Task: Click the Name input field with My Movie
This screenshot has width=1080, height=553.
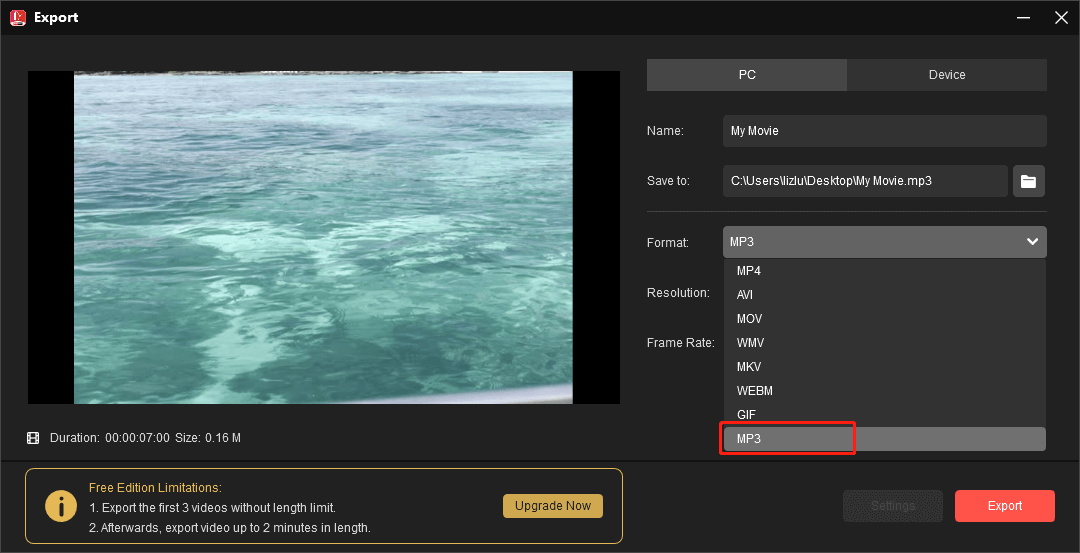Action: [884, 131]
